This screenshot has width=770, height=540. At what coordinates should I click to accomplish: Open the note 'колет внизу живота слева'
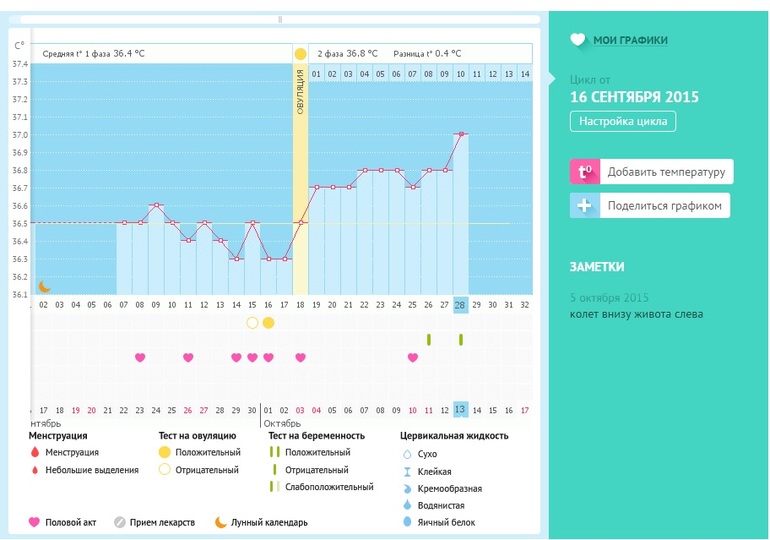[636, 314]
